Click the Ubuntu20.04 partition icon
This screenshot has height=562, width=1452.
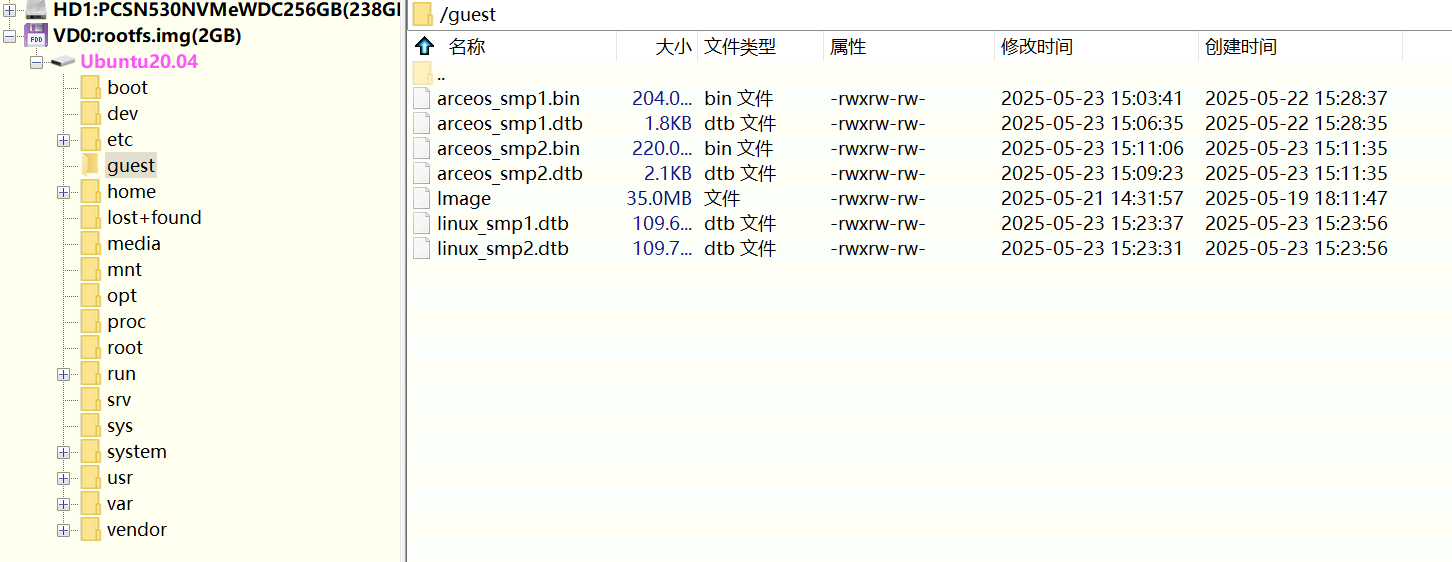point(63,62)
